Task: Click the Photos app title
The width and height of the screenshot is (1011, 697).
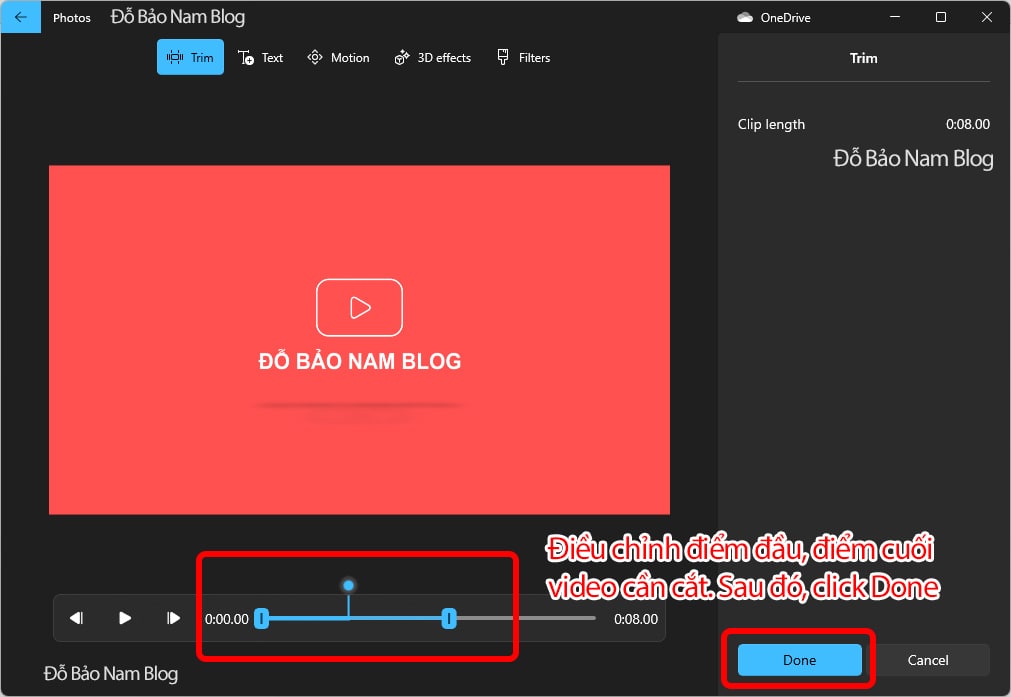Action: pyautogui.click(x=72, y=18)
